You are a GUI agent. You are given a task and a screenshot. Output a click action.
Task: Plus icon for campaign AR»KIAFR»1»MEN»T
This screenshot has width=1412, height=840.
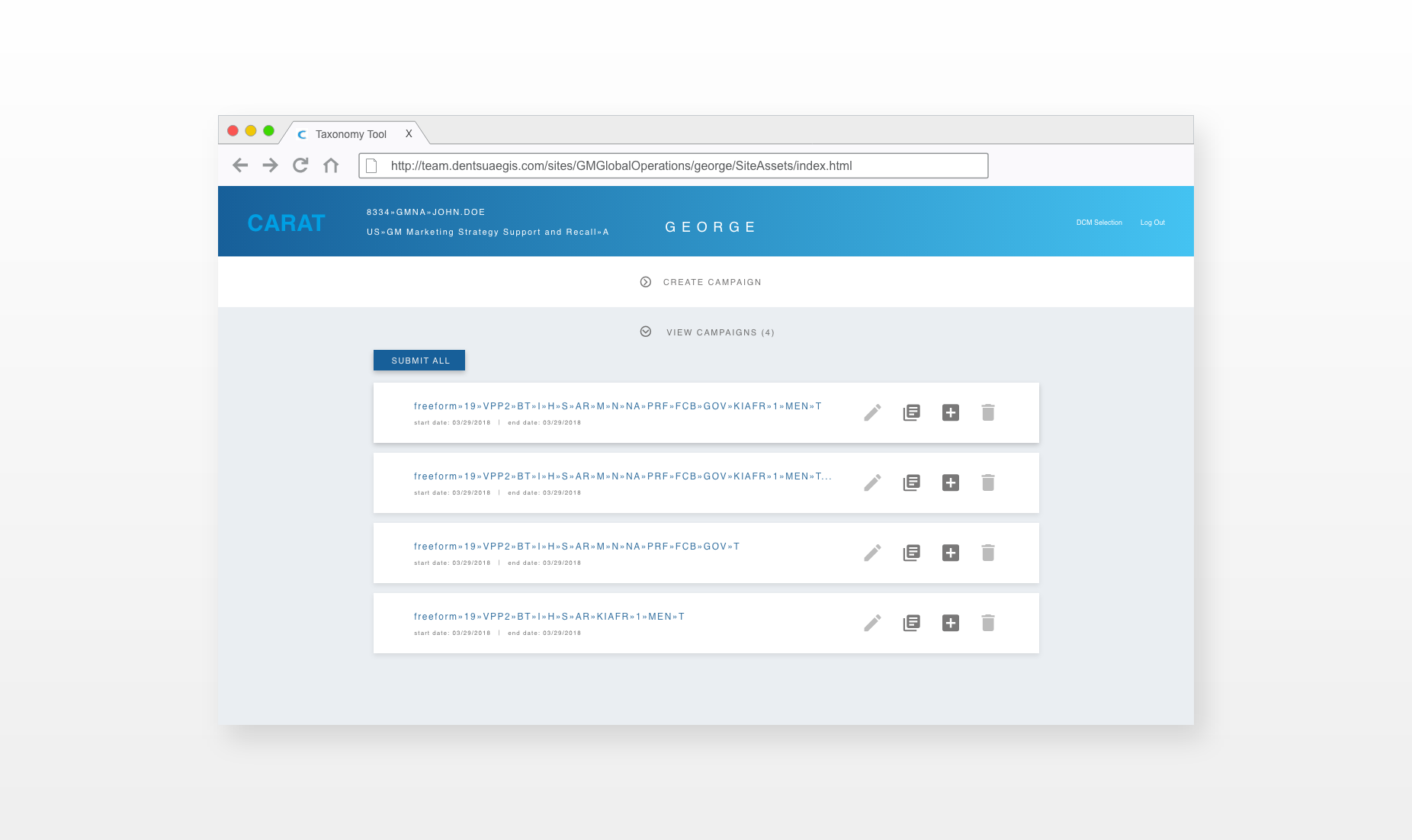click(951, 623)
